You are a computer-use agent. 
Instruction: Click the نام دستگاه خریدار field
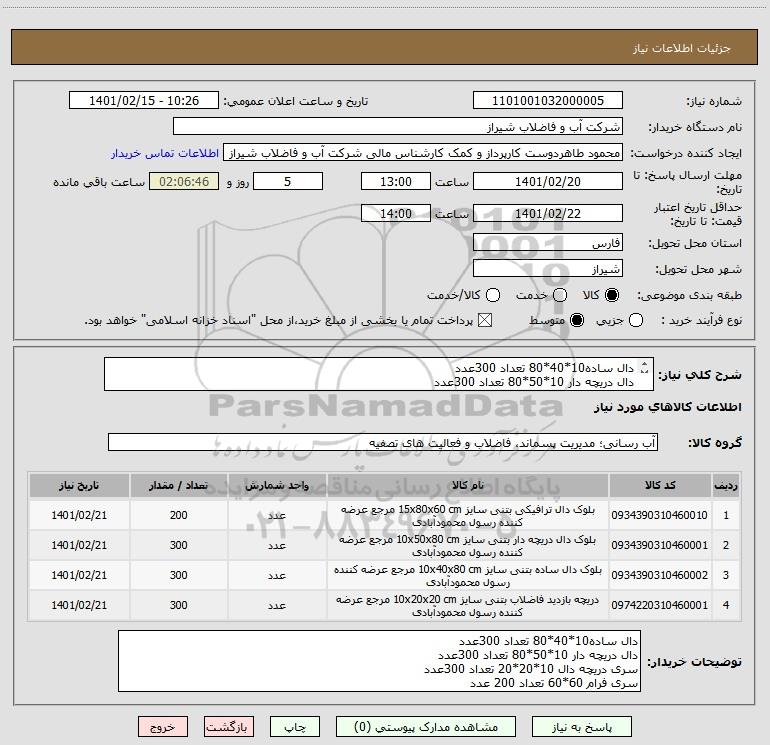point(398,126)
